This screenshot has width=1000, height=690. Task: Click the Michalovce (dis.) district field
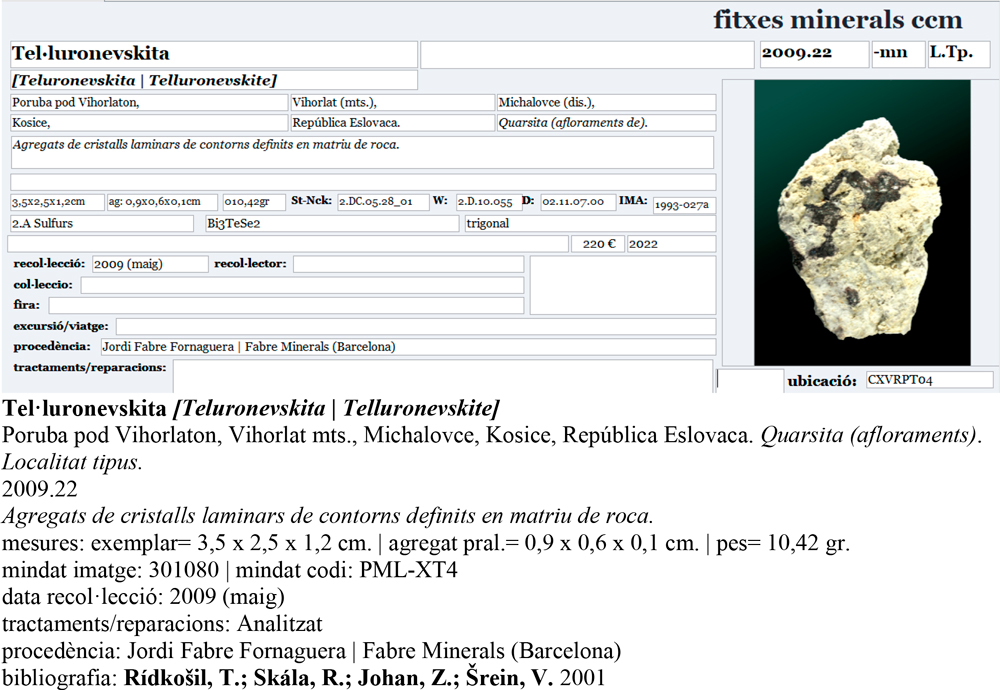pyautogui.click(x=606, y=103)
